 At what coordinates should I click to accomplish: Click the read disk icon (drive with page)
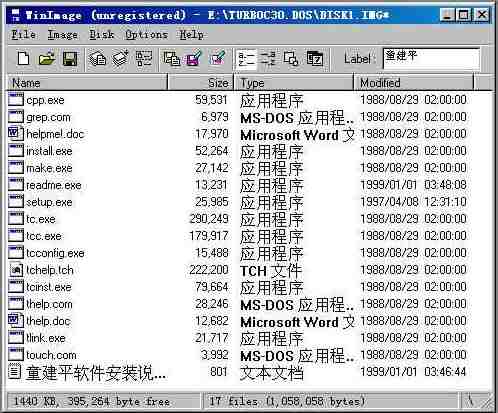tap(172, 59)
